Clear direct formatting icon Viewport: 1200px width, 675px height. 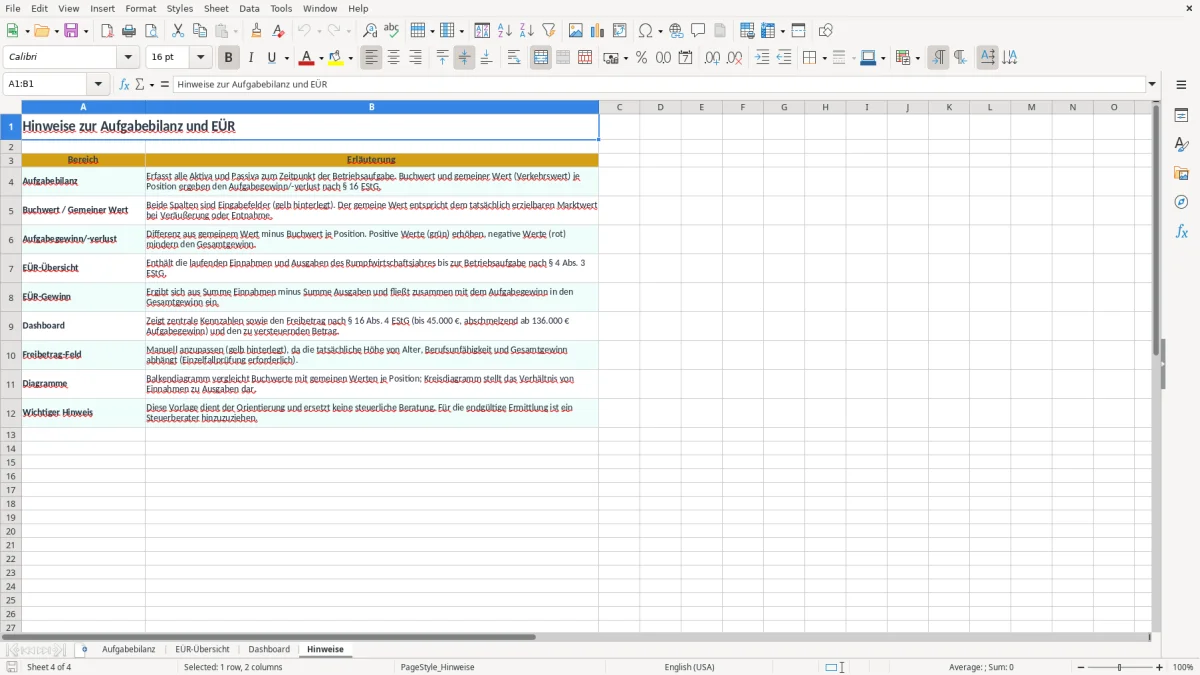click(278, 31)
